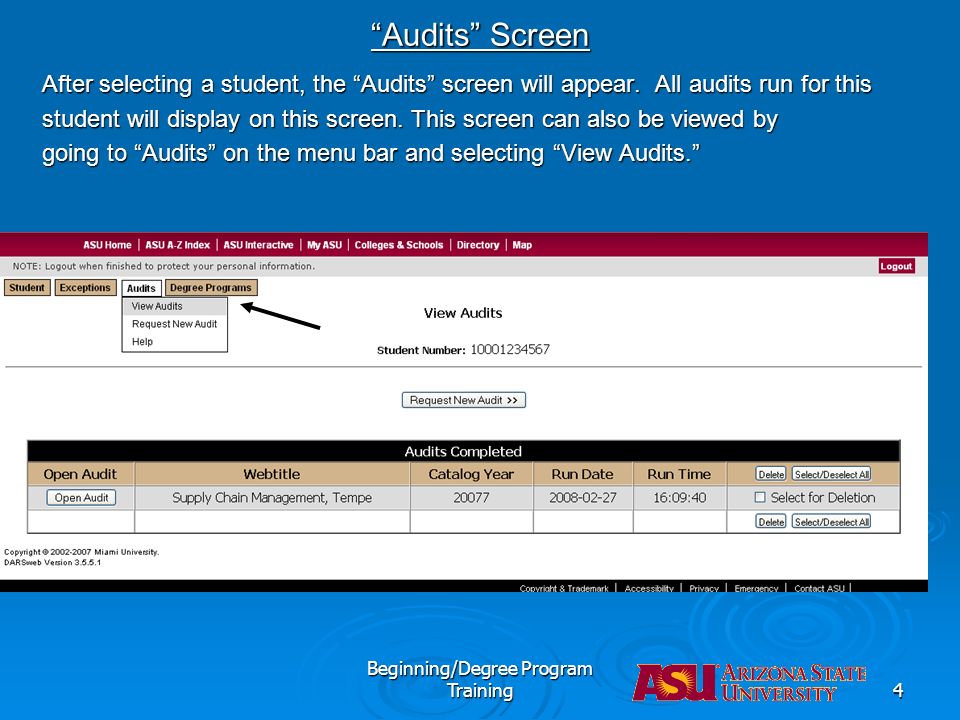
Task: Open Privacy footer link
Action: point(704,588)
